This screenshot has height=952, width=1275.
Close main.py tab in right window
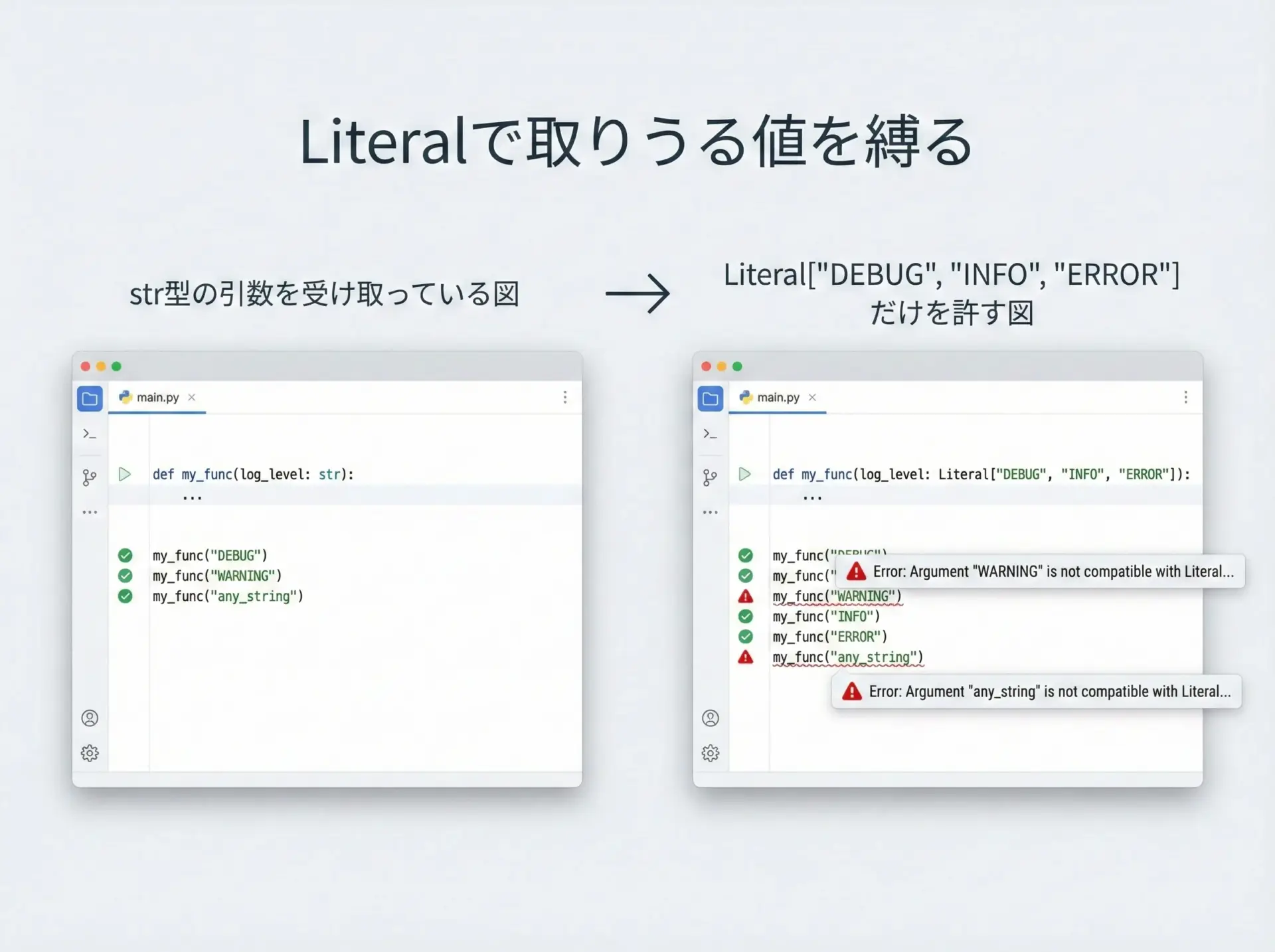coord(812,398)
